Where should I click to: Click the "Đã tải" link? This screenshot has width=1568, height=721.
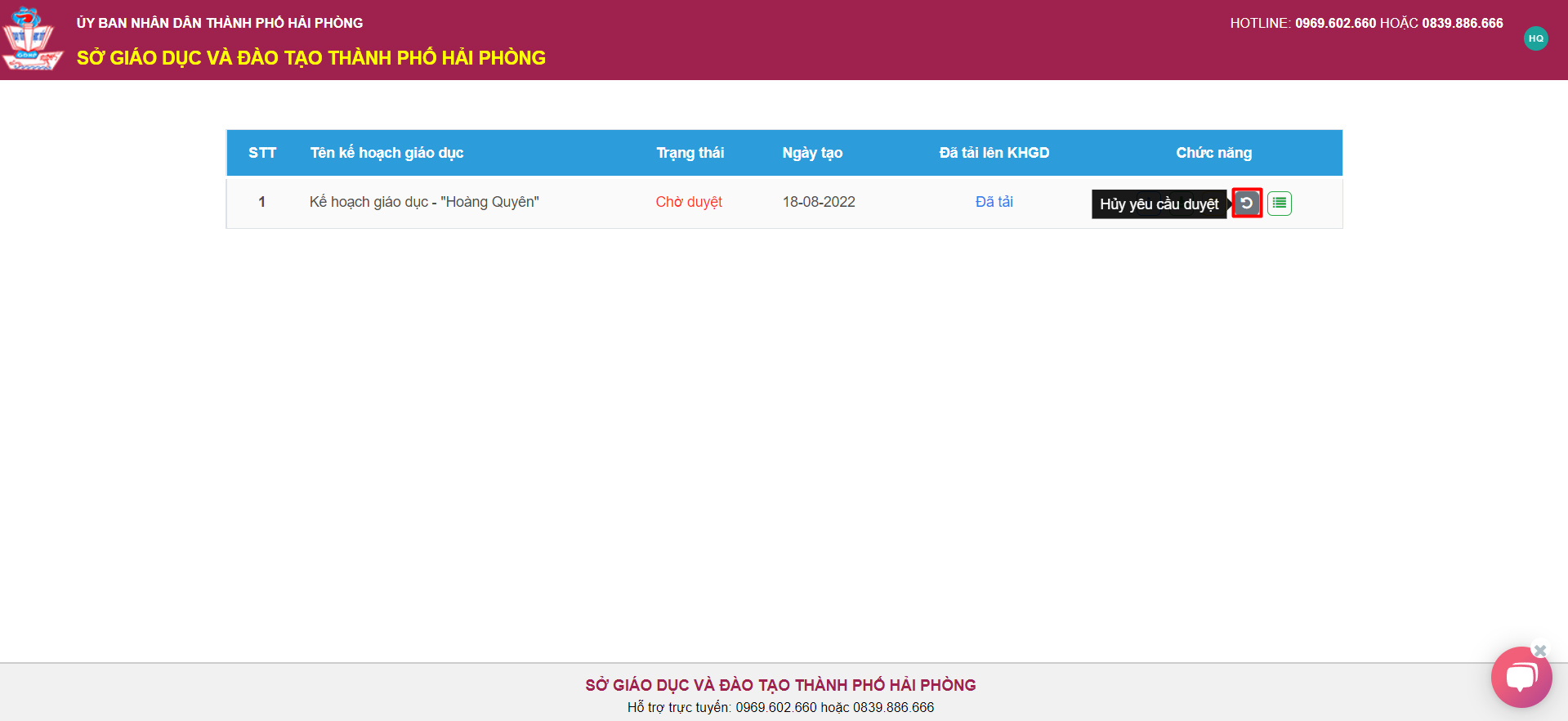click(994, 202)
